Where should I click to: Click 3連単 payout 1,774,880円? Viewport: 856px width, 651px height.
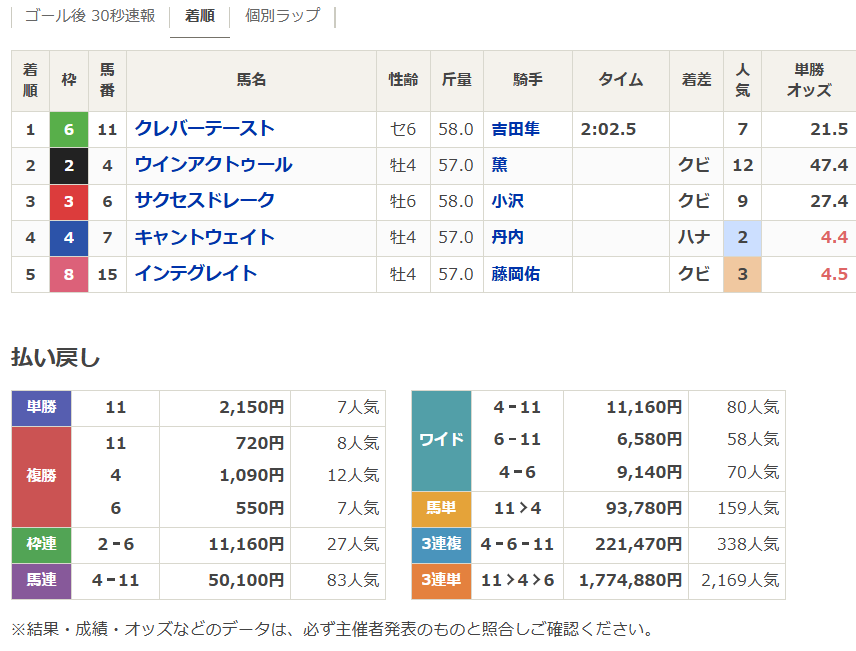tap(631, 581)
